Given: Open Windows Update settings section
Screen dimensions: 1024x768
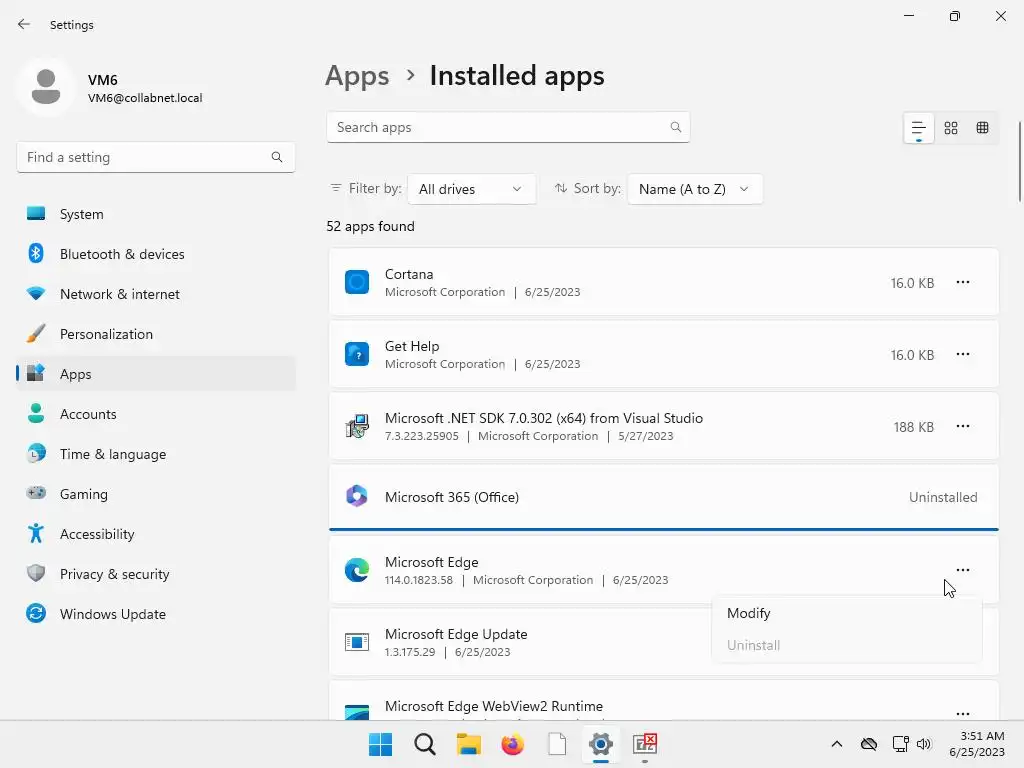Looking at the screenshot, I should coord(112,614).
